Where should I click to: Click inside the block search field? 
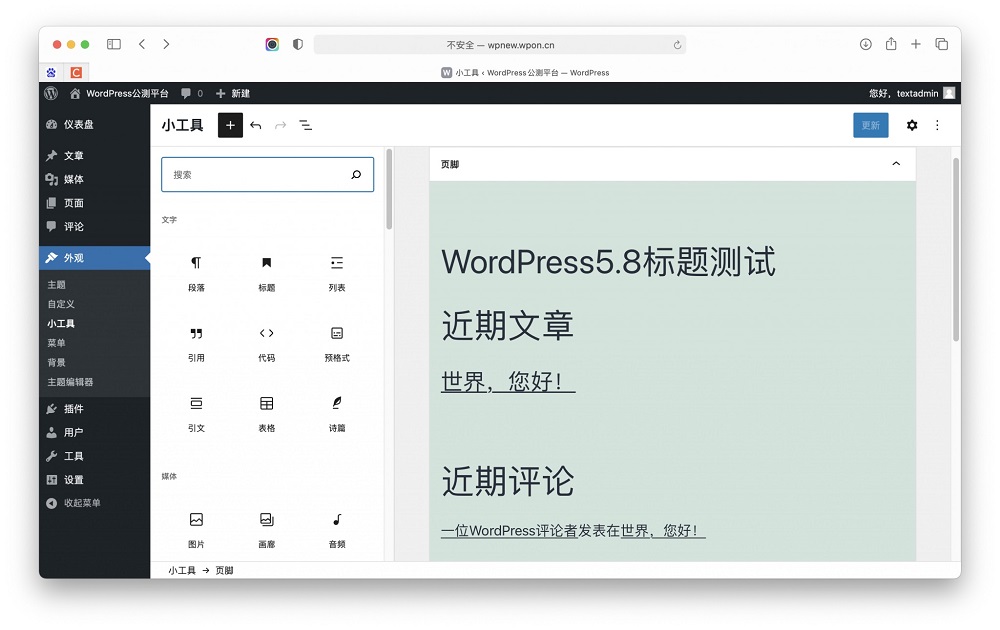[x=267, y=174]
